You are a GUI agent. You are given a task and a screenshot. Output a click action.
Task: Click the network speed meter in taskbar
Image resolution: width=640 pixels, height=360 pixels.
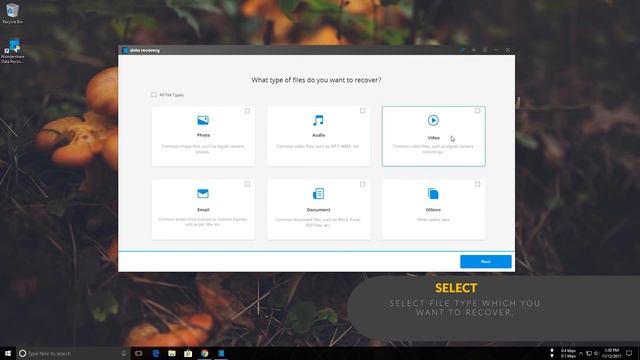(563, 353)
